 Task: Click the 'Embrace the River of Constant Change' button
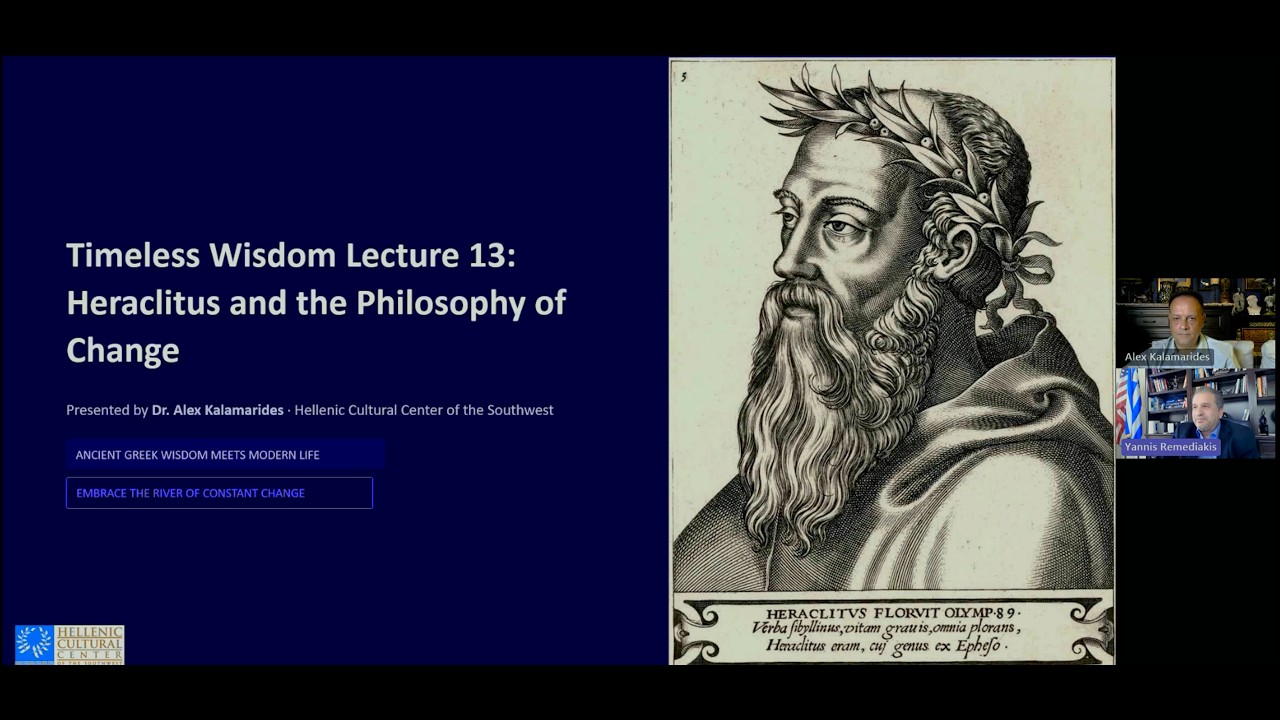(x=219, y=493)
